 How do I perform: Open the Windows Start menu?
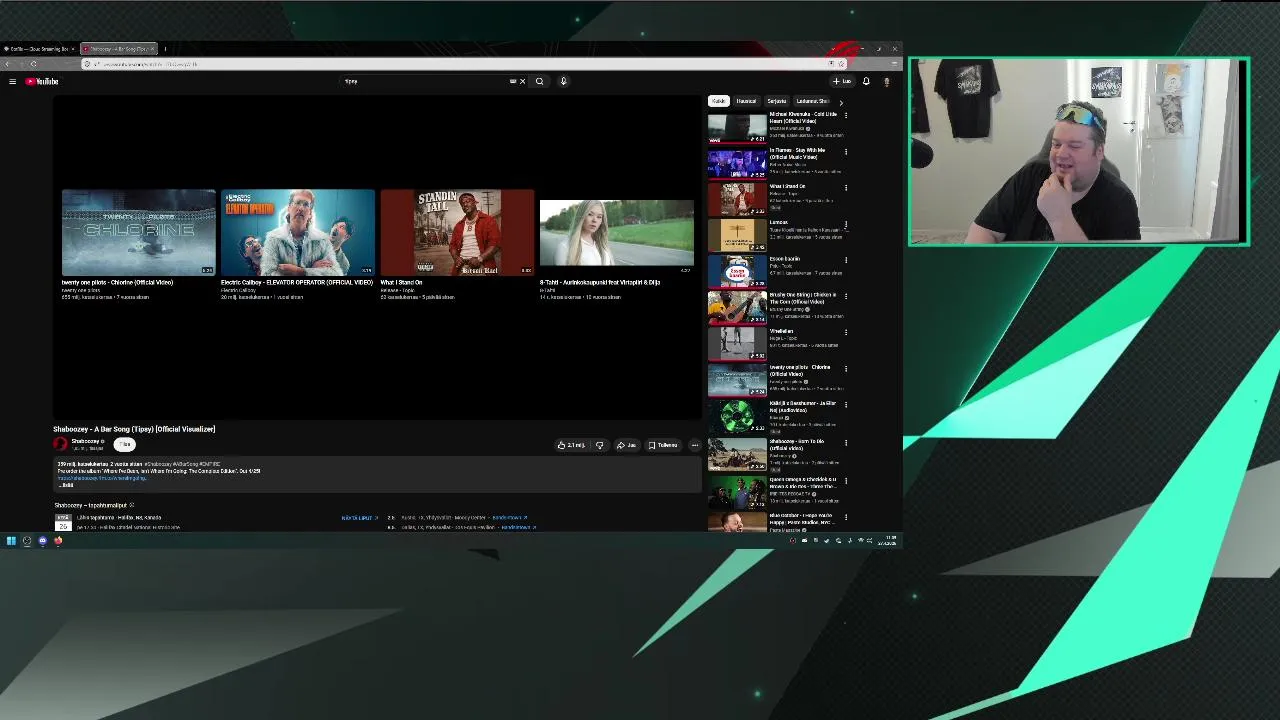[x=11, y=541]
